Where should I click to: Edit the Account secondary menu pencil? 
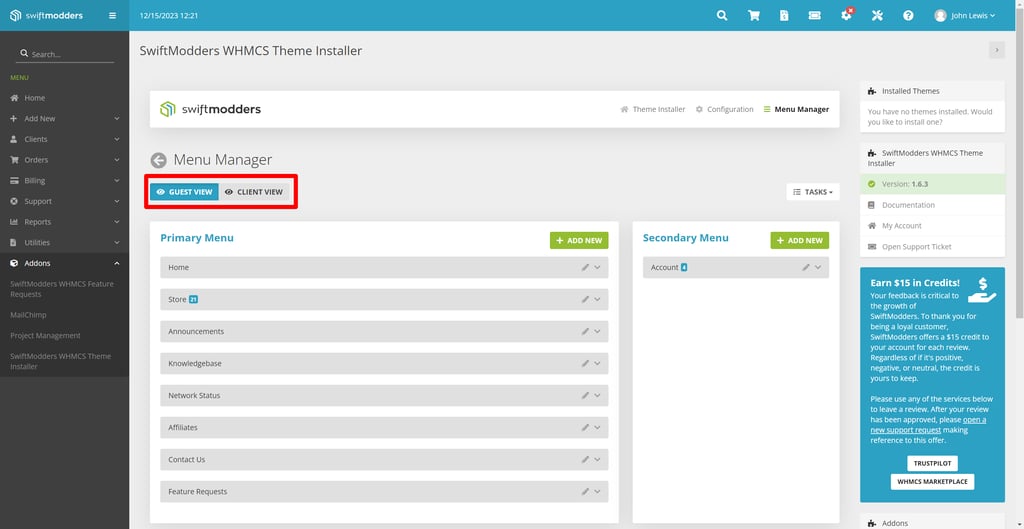(806, 267)
